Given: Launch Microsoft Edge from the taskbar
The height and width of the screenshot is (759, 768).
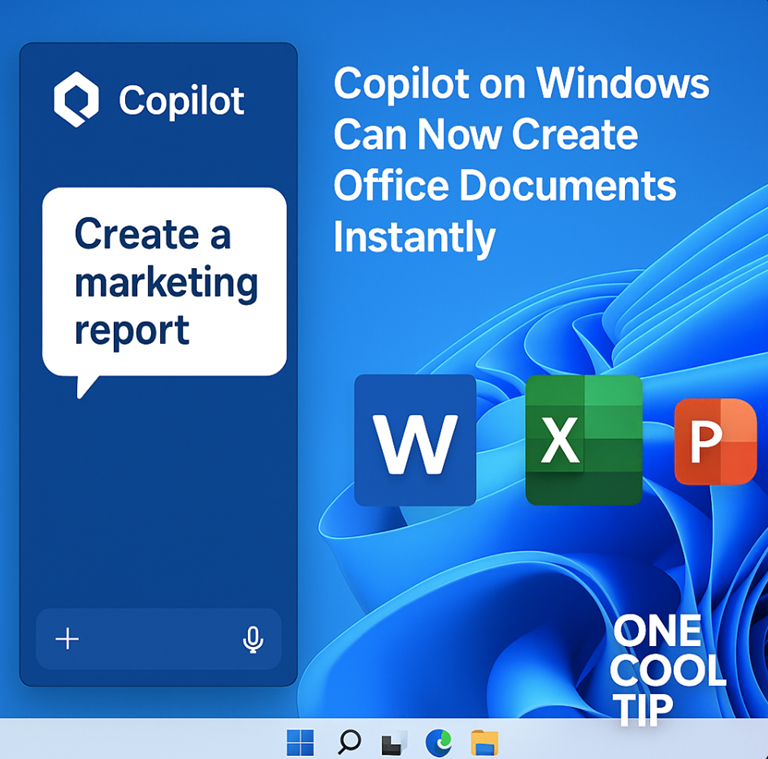Looking at the screenshot, I should click(438, 742).
